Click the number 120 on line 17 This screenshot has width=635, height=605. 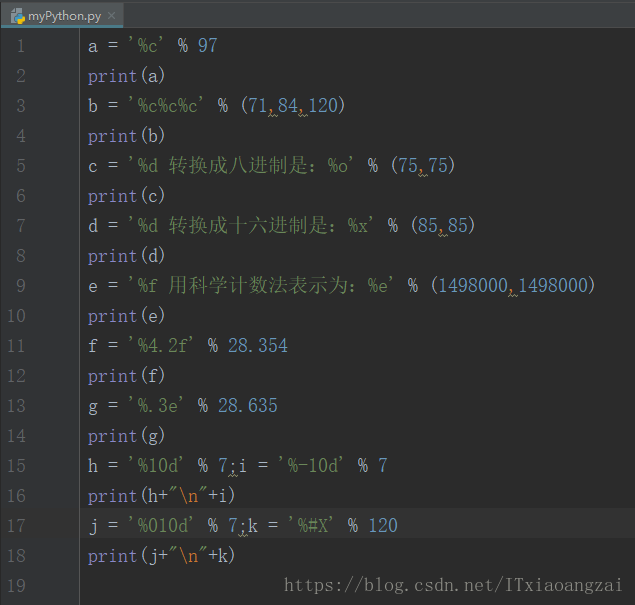[x=383, y=525]
